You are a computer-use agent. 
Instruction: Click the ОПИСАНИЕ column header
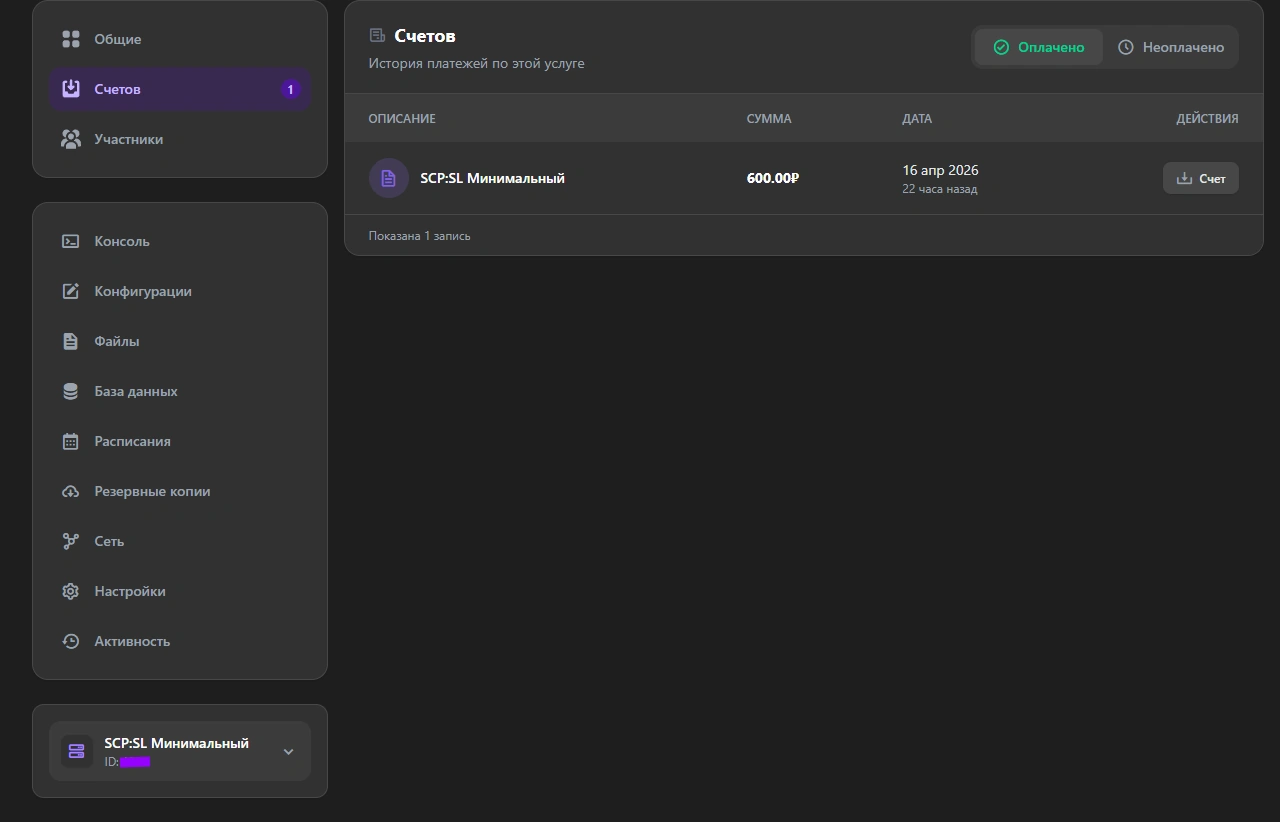402,118
